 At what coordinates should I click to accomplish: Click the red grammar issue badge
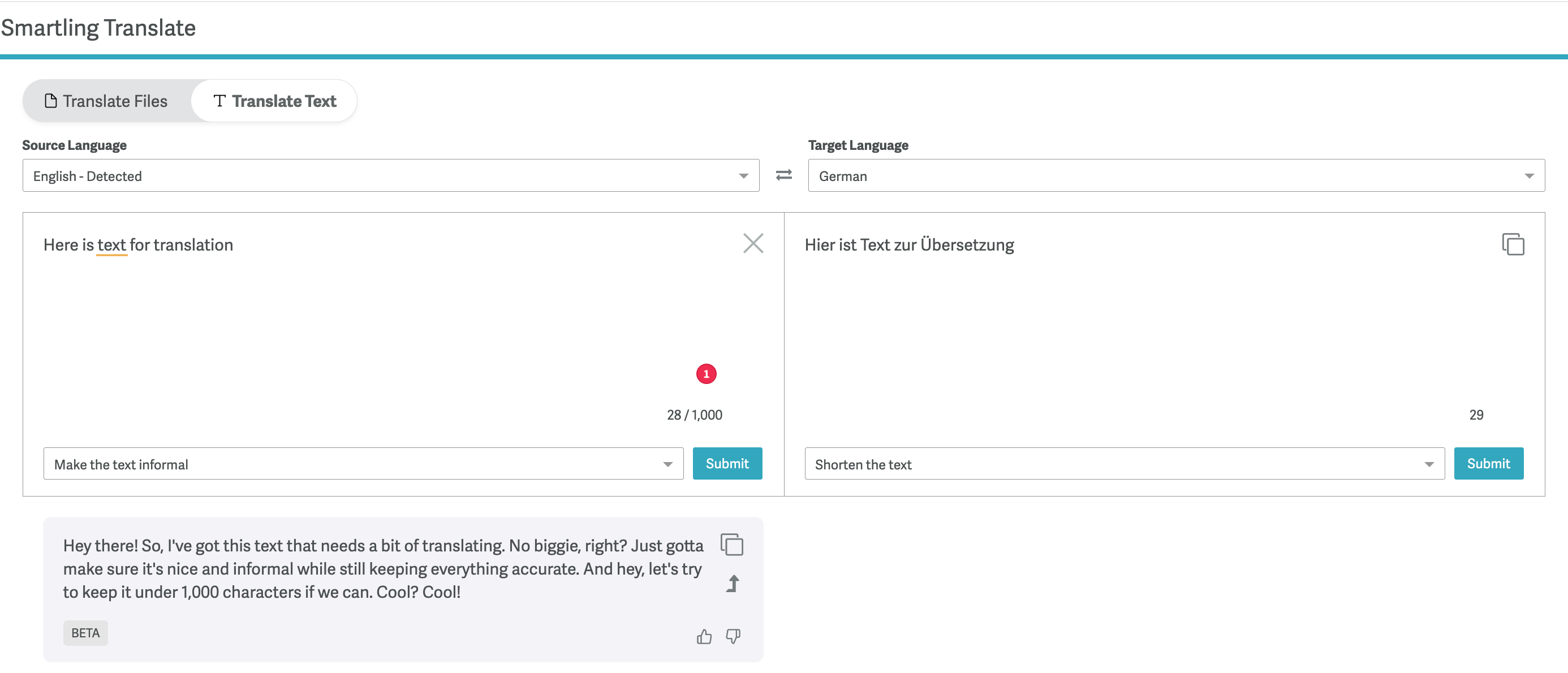pyautogui.click(x=706, y=374)
